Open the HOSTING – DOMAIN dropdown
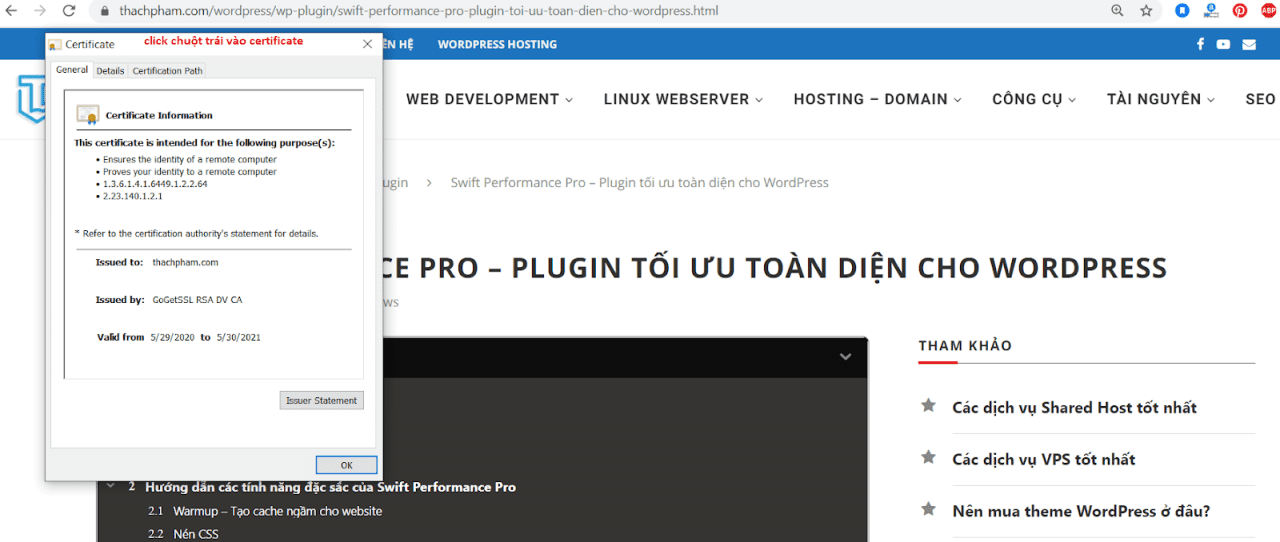This screenshot has height=542, width=1280. tap(877, 99)
